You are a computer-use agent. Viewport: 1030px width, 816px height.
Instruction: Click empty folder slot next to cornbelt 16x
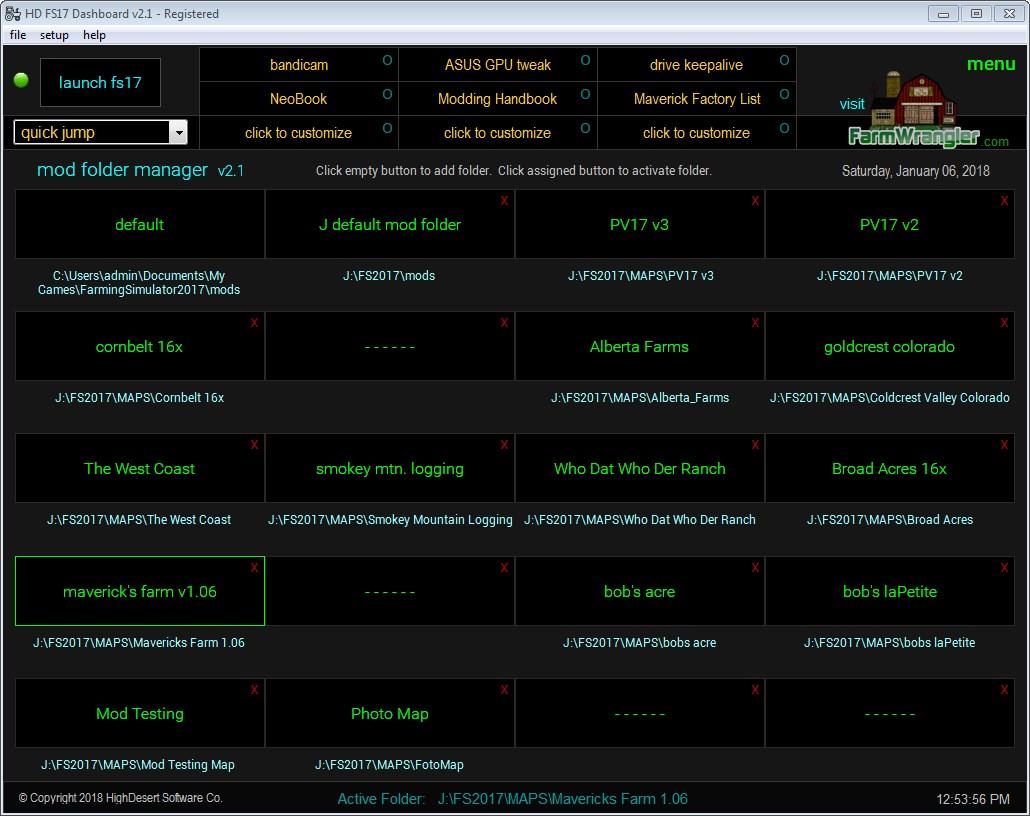(389, 347)
